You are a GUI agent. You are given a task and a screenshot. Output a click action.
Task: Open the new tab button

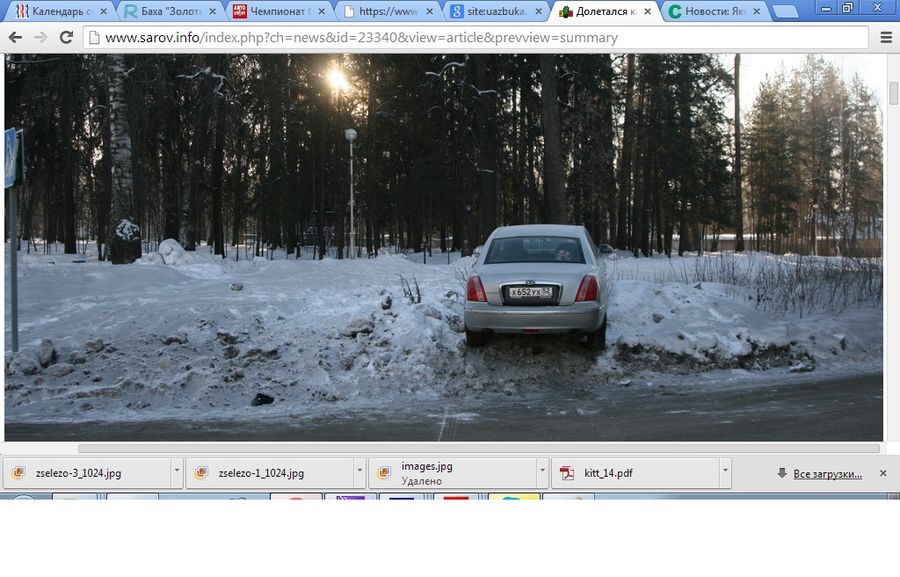point(785,12)
